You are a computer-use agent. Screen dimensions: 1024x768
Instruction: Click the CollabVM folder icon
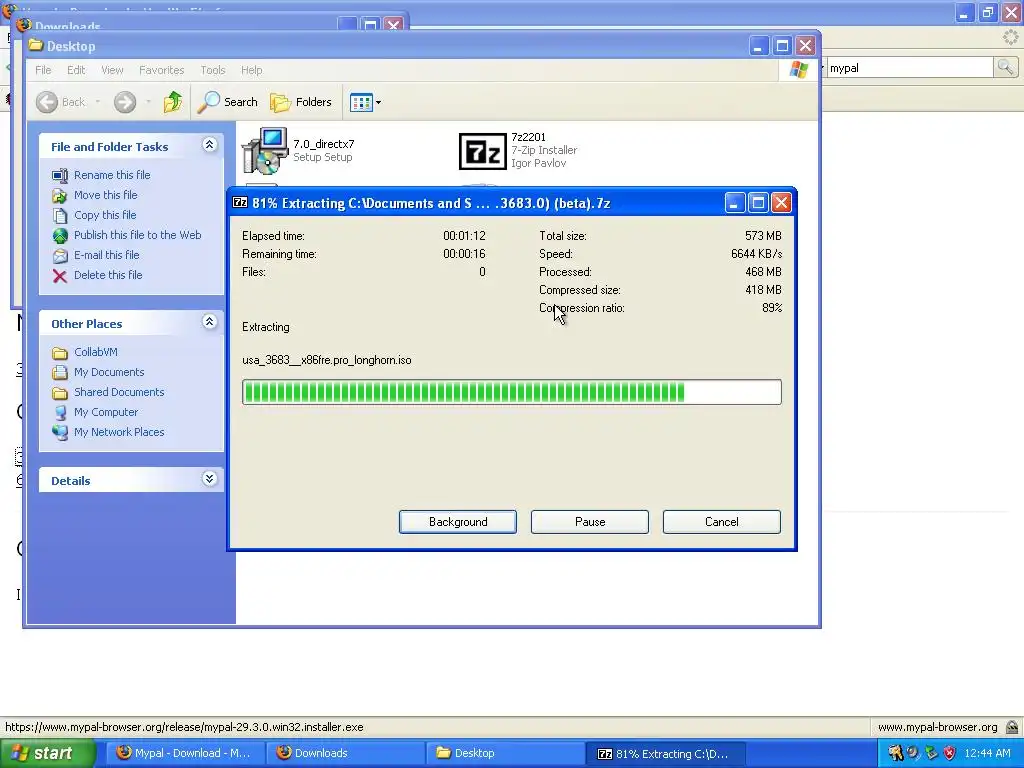pyautogui.click(x=59, y=353)
